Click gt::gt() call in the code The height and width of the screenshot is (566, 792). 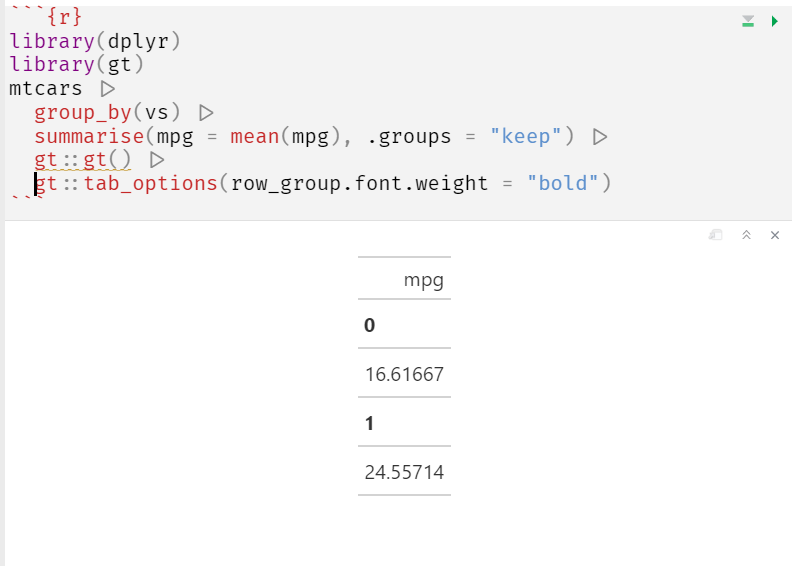pos(83,160)
